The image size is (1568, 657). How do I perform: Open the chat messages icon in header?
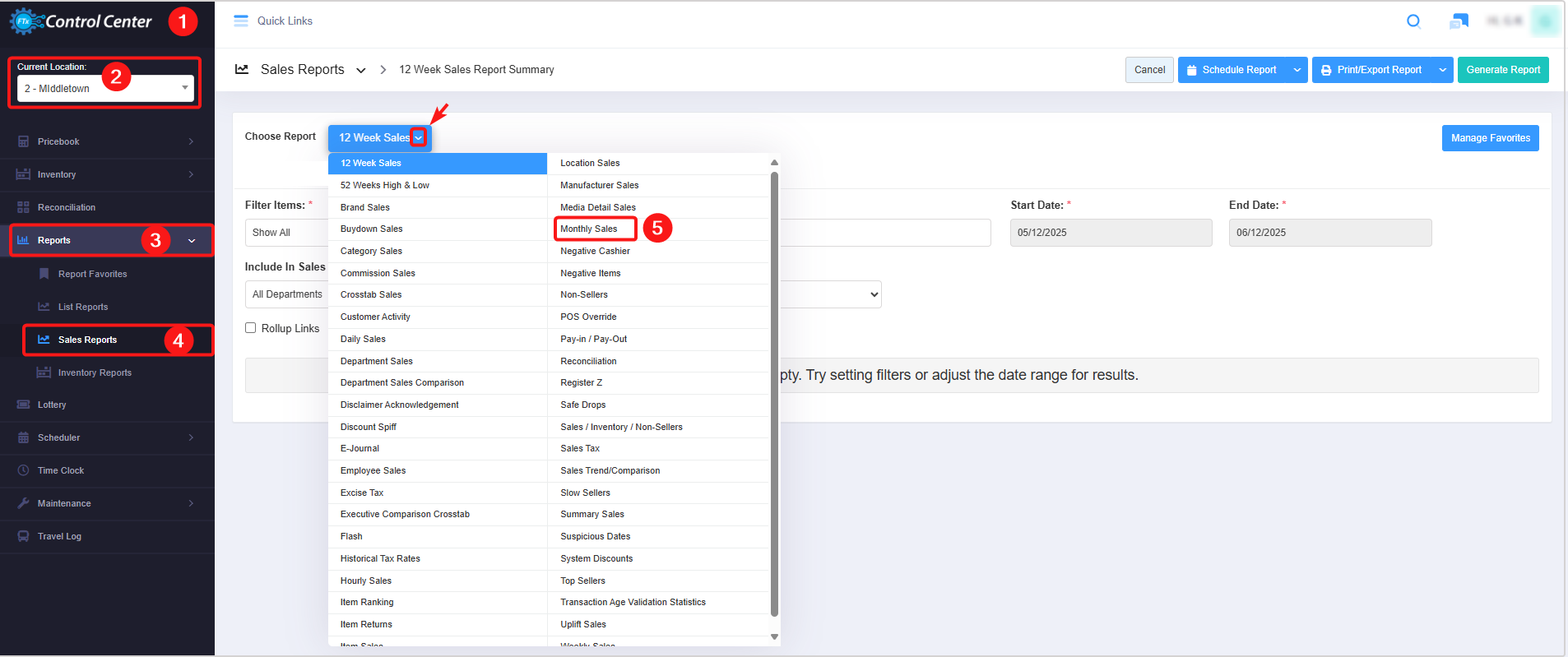pos(1459,21)
